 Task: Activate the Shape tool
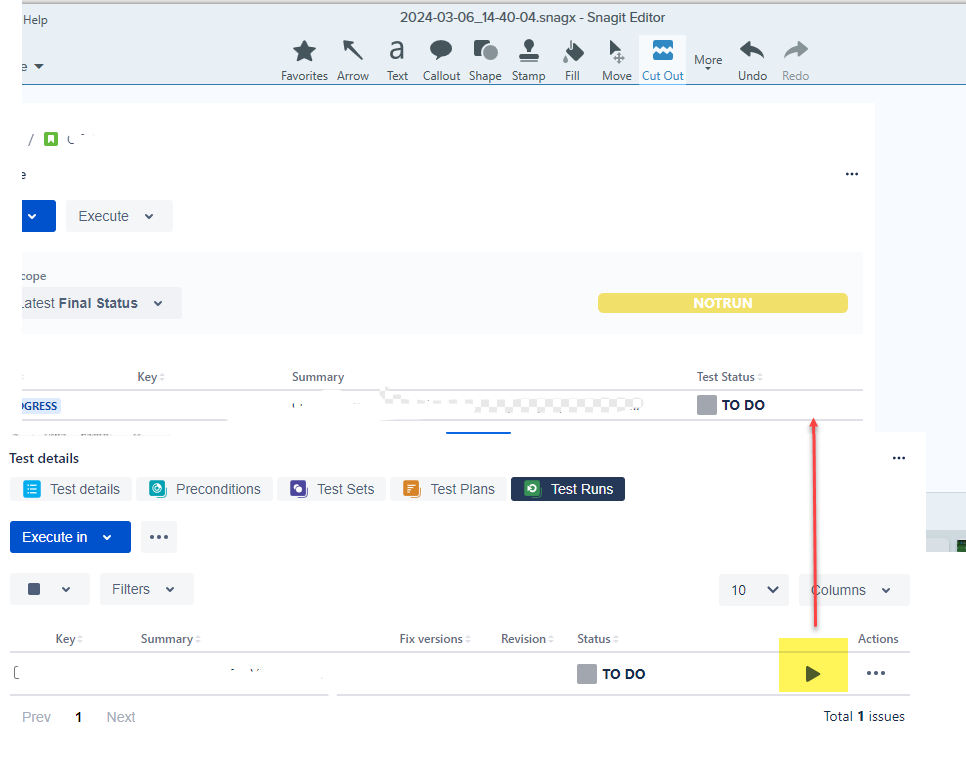pos(485,60)
